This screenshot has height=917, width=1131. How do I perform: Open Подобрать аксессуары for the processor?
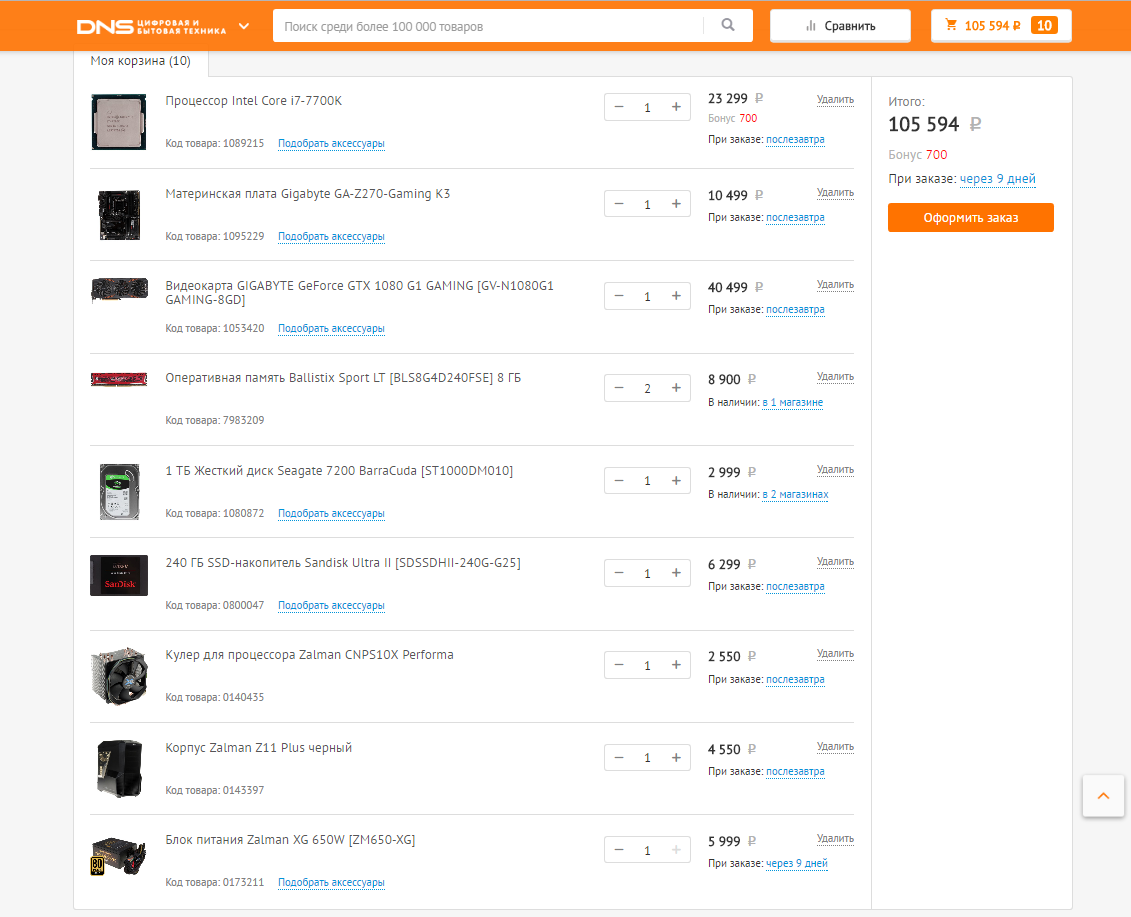(331, 144)
